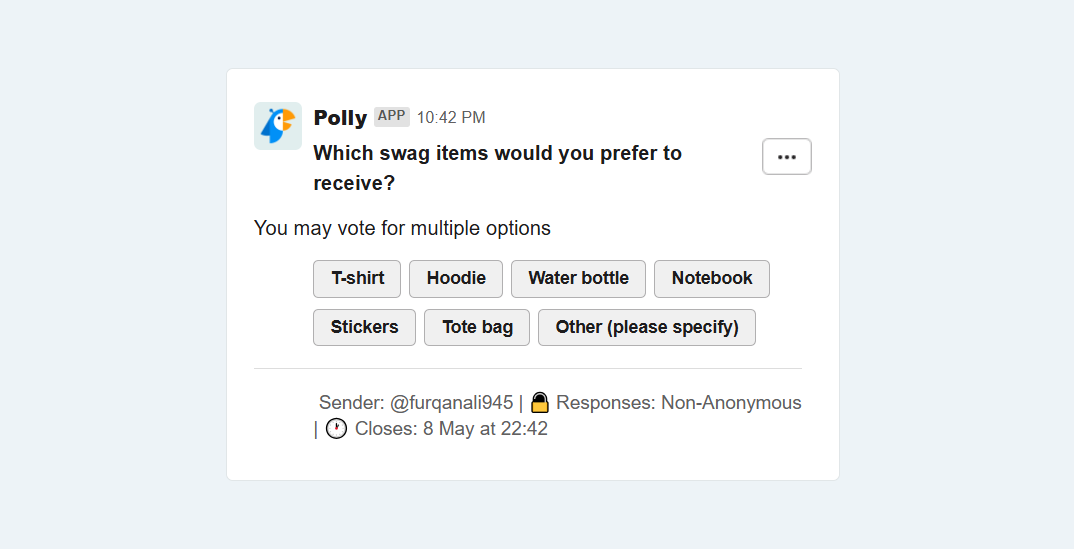Click the Closes: 8 May at 22:42 text
Viewport: 1074px width, 549px height.
[x=451, y=429]
